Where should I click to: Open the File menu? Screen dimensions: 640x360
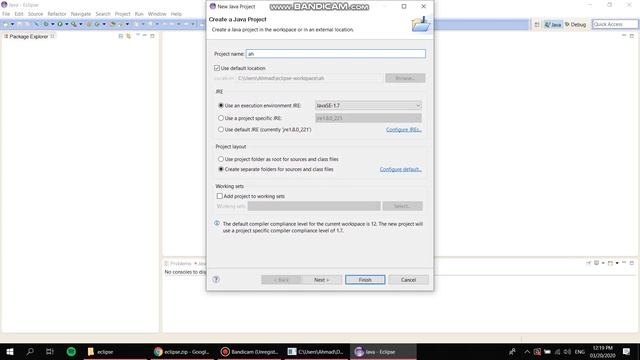point(6,14)
